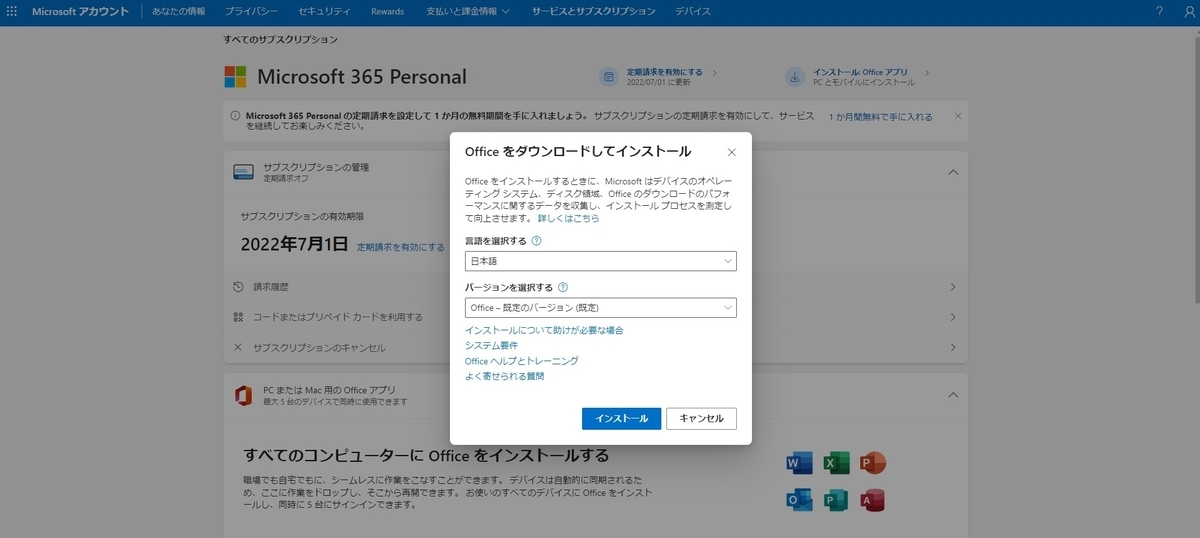1200x538 pixels.
Task: Click the Microsoft logo beside Microsoft 365 Personal
Action: point(235,77)
